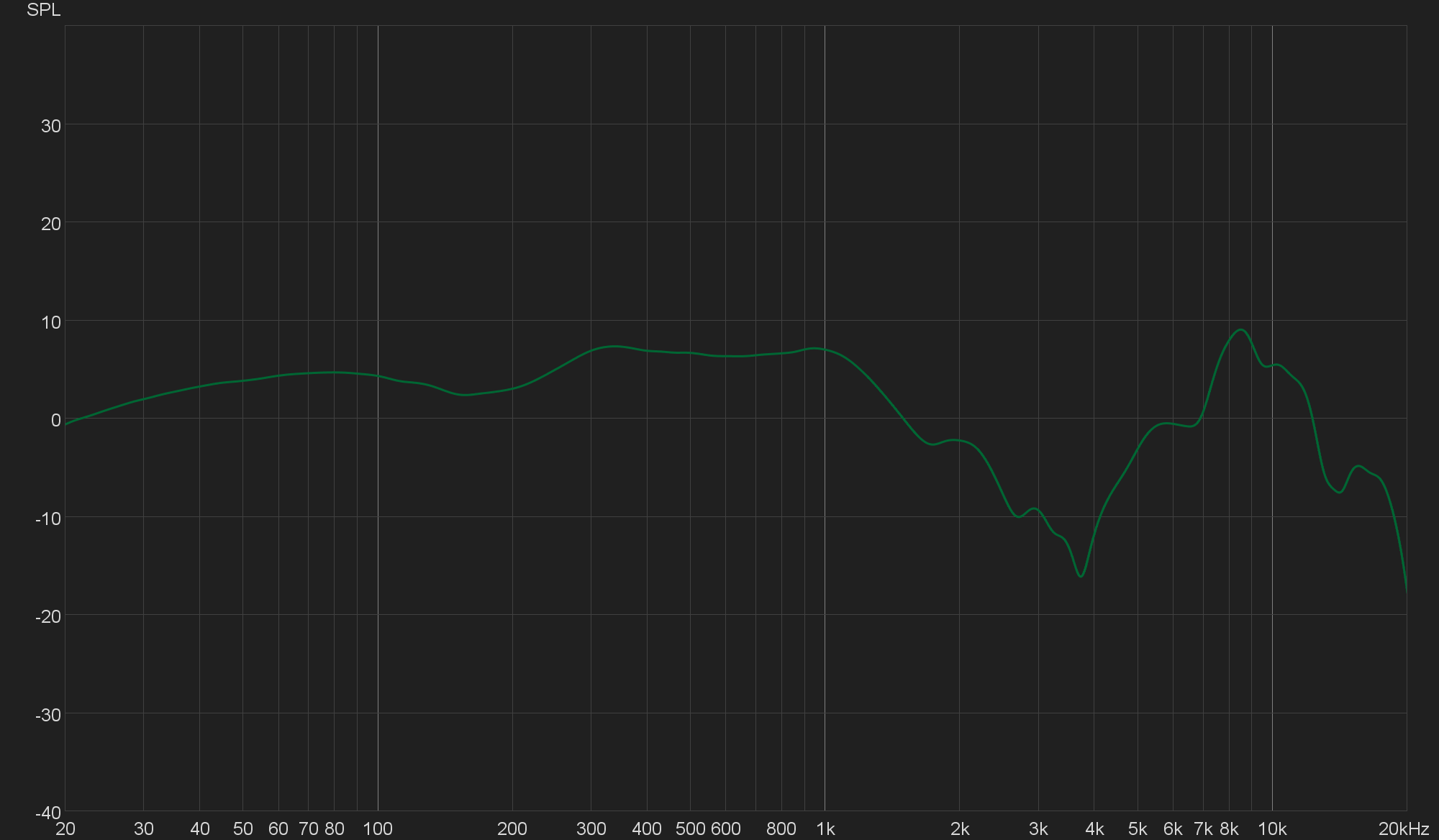This screenshot has height=840, width=1439.
Task: Click the 5k frequency axis label
Action: (1138, 829)
